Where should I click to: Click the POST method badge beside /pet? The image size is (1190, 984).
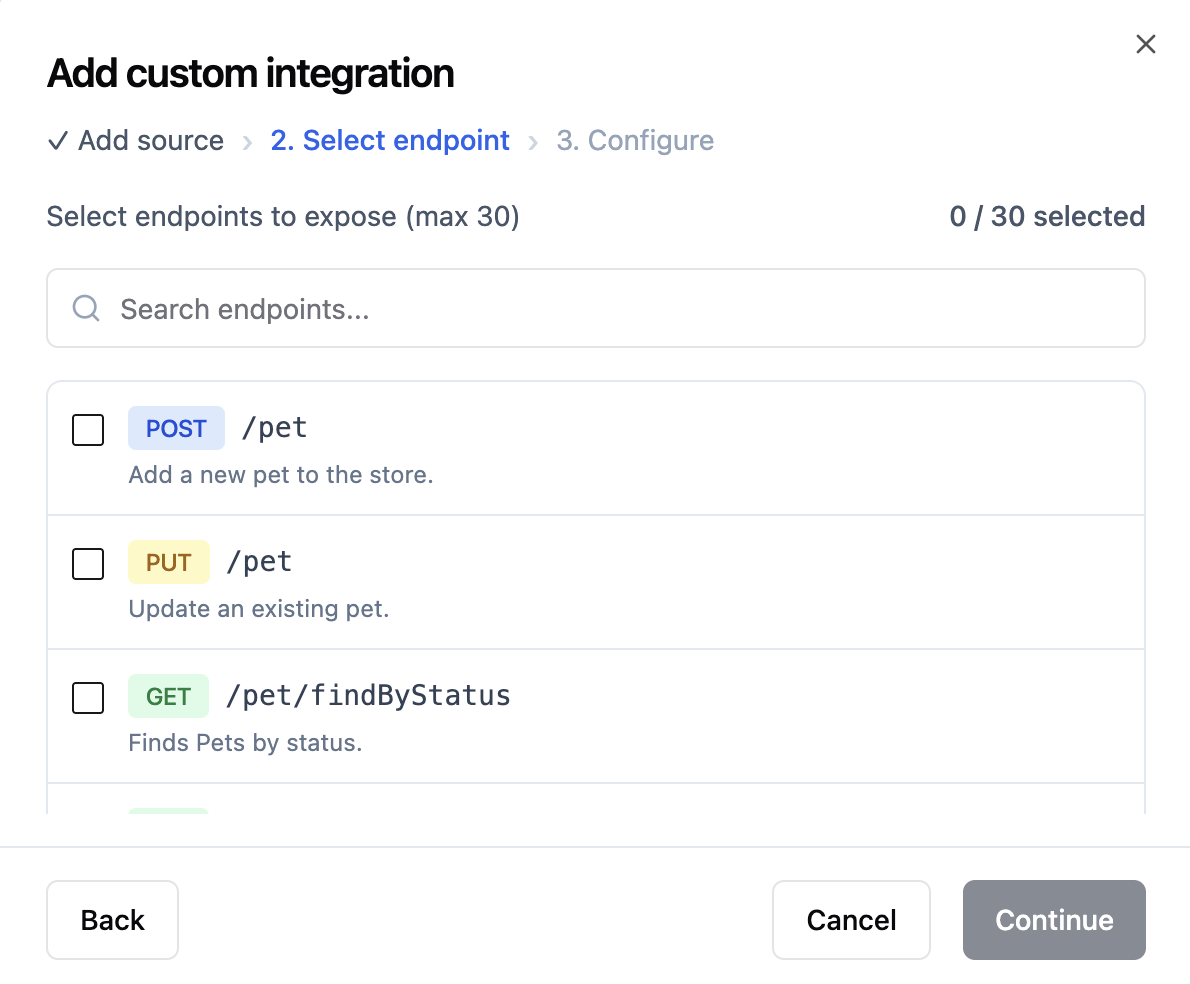(x=176, y=428)
